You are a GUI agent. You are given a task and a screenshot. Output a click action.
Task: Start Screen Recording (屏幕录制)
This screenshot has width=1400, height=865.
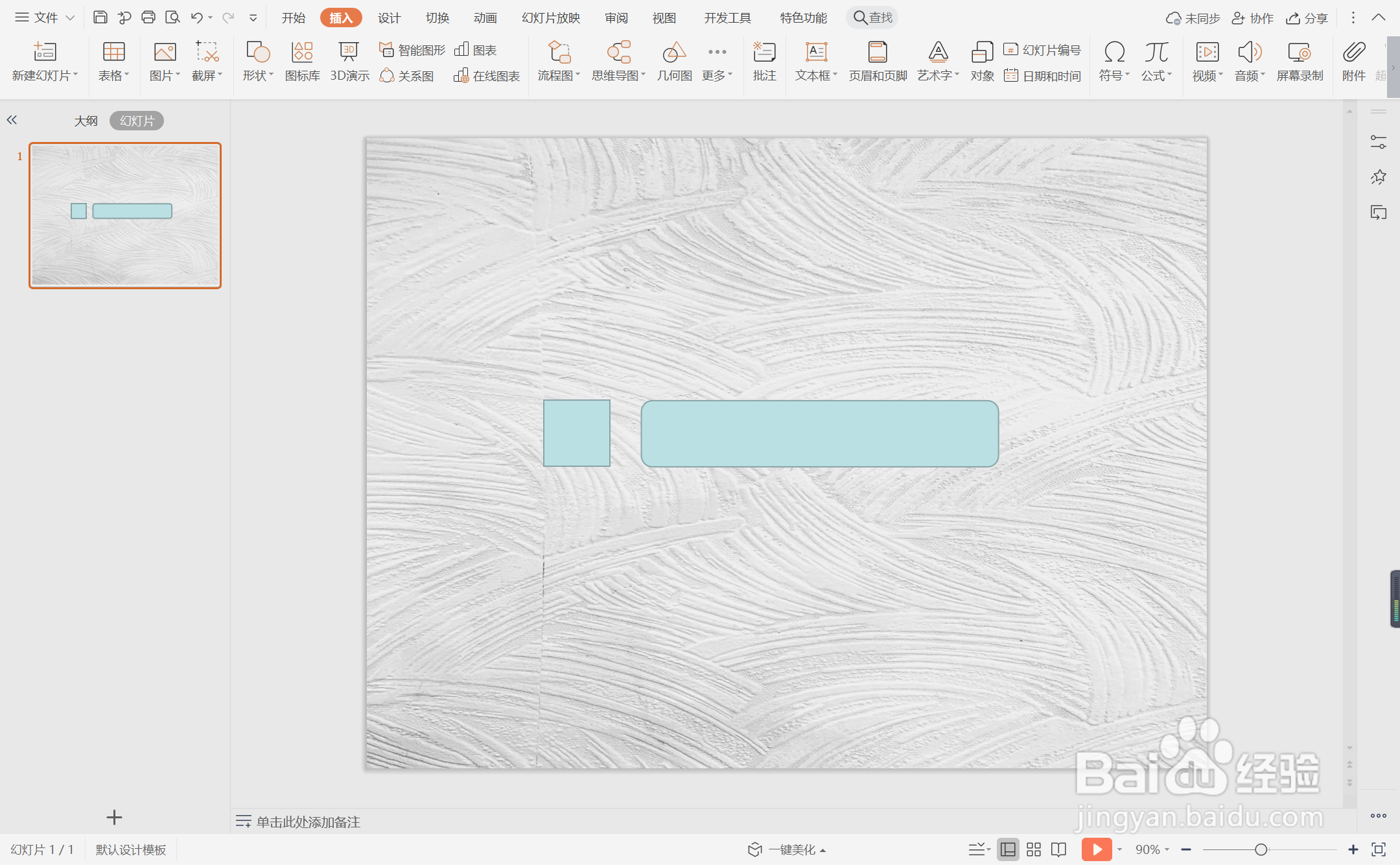1300,62
